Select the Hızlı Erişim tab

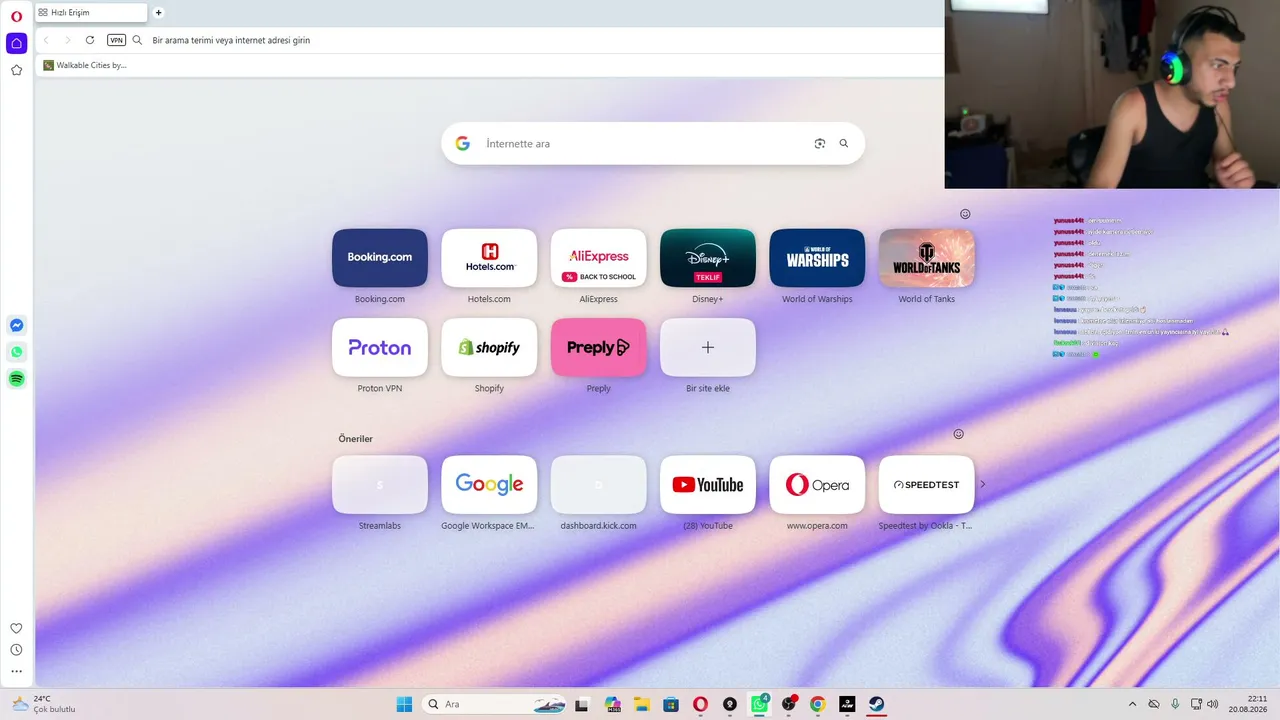coord(91,13)
